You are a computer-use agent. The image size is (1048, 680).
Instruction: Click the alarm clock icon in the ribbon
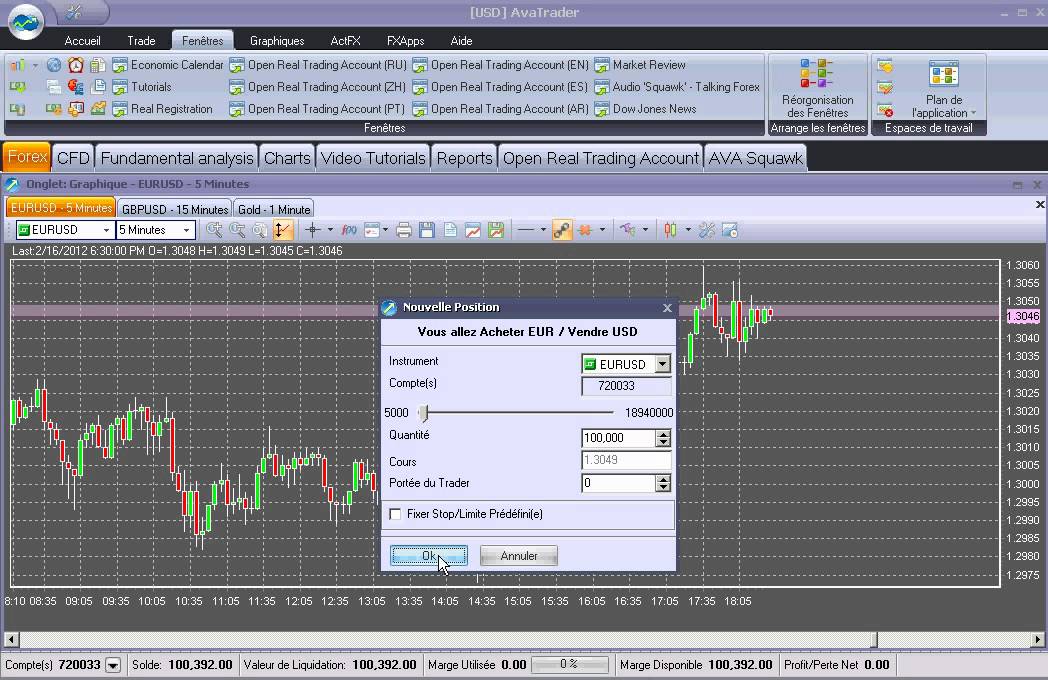pos(76,65)
